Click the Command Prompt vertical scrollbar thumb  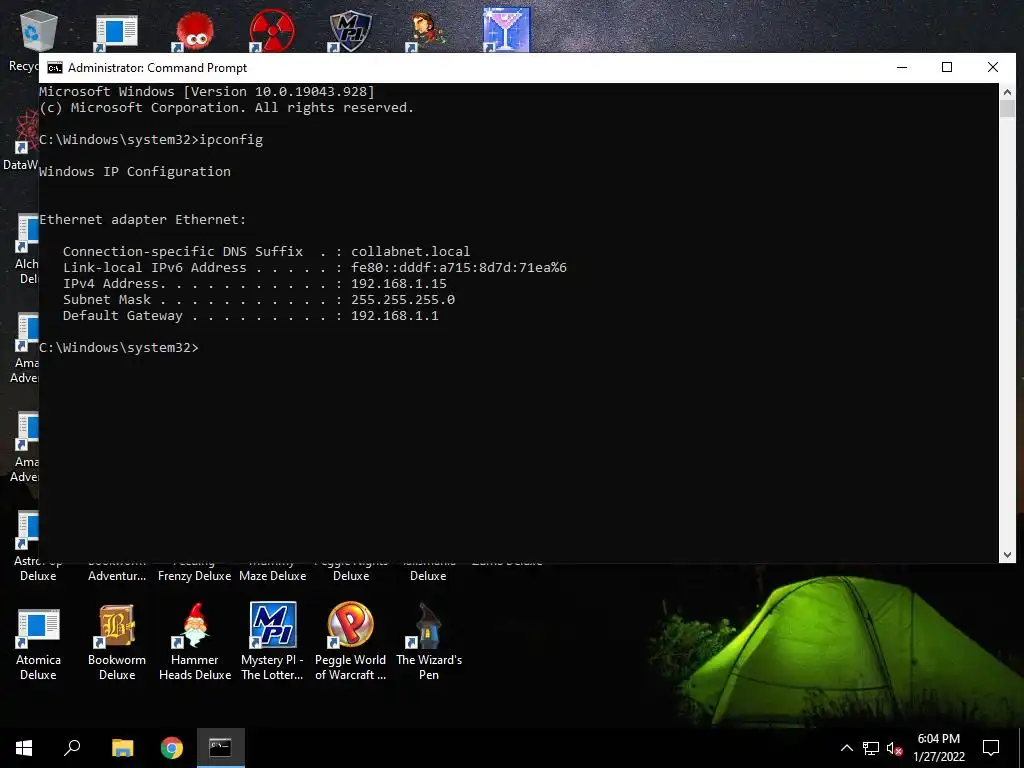(x=1007, y=109)
